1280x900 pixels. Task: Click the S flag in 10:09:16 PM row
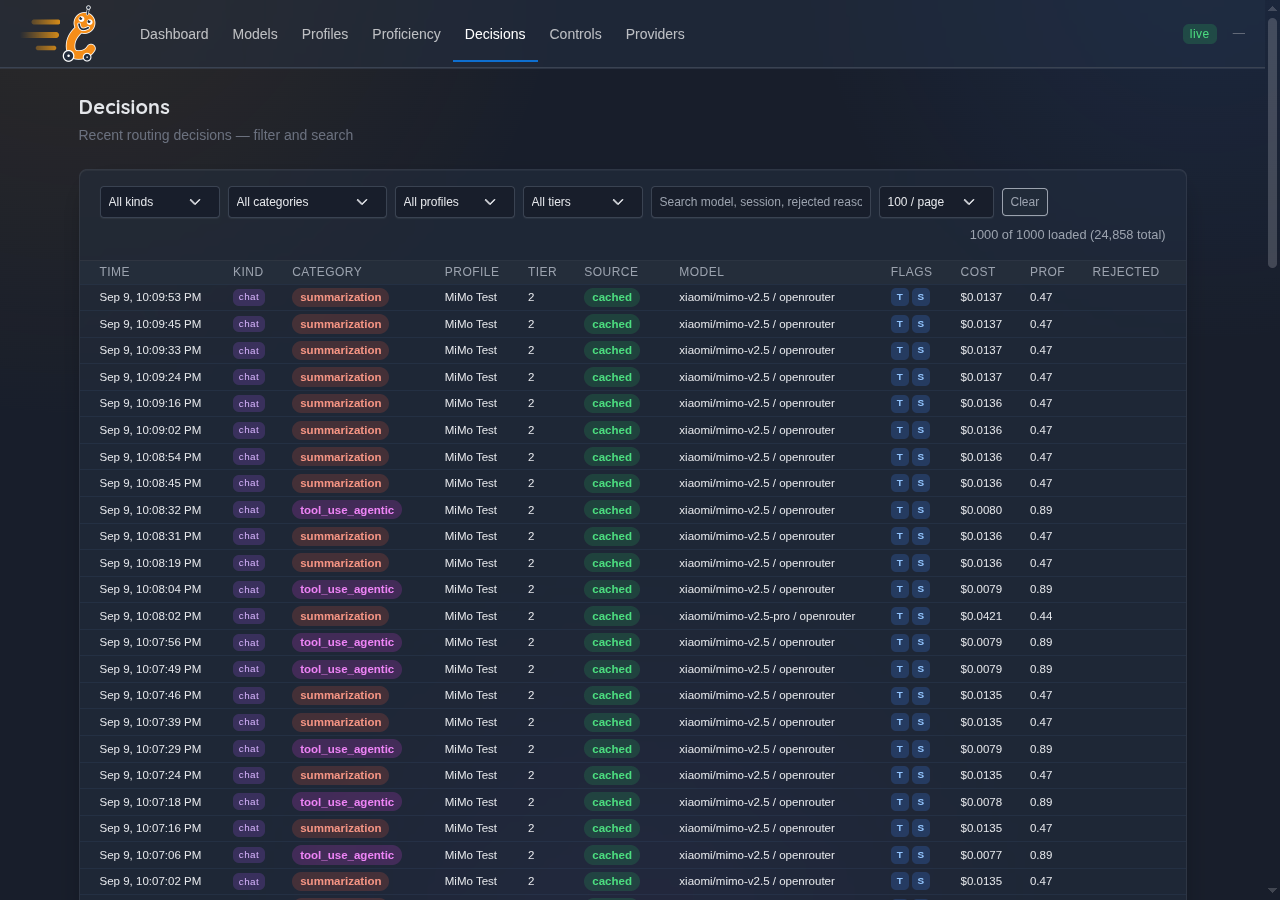(921, 403)
